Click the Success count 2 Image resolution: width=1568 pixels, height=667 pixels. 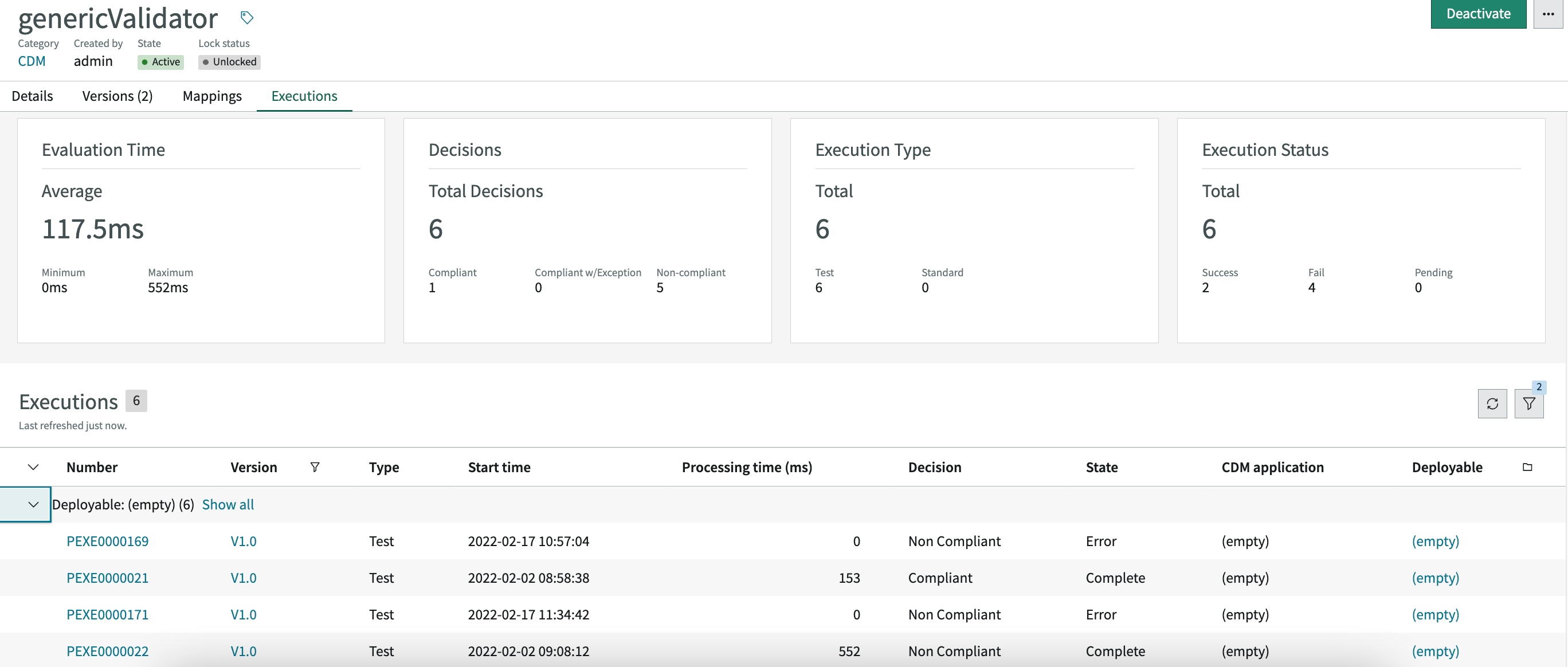click(x=1205, y=287)
